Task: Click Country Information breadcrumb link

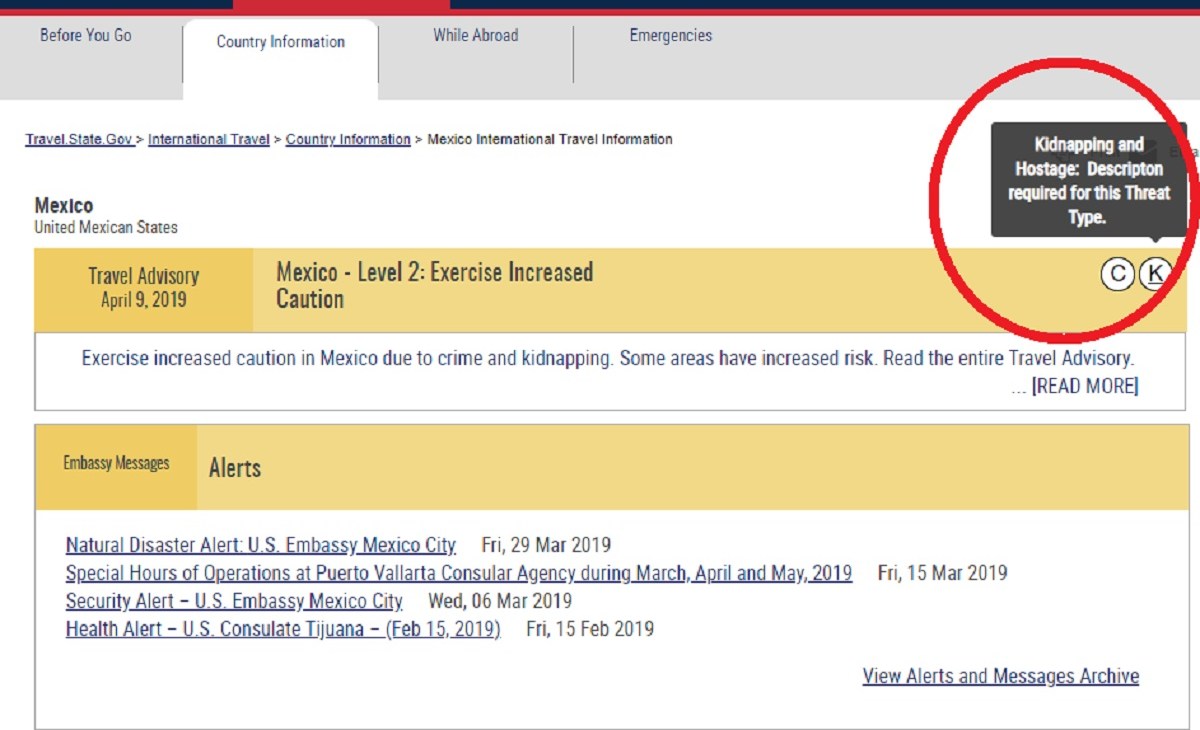Action: click(348, 140)
